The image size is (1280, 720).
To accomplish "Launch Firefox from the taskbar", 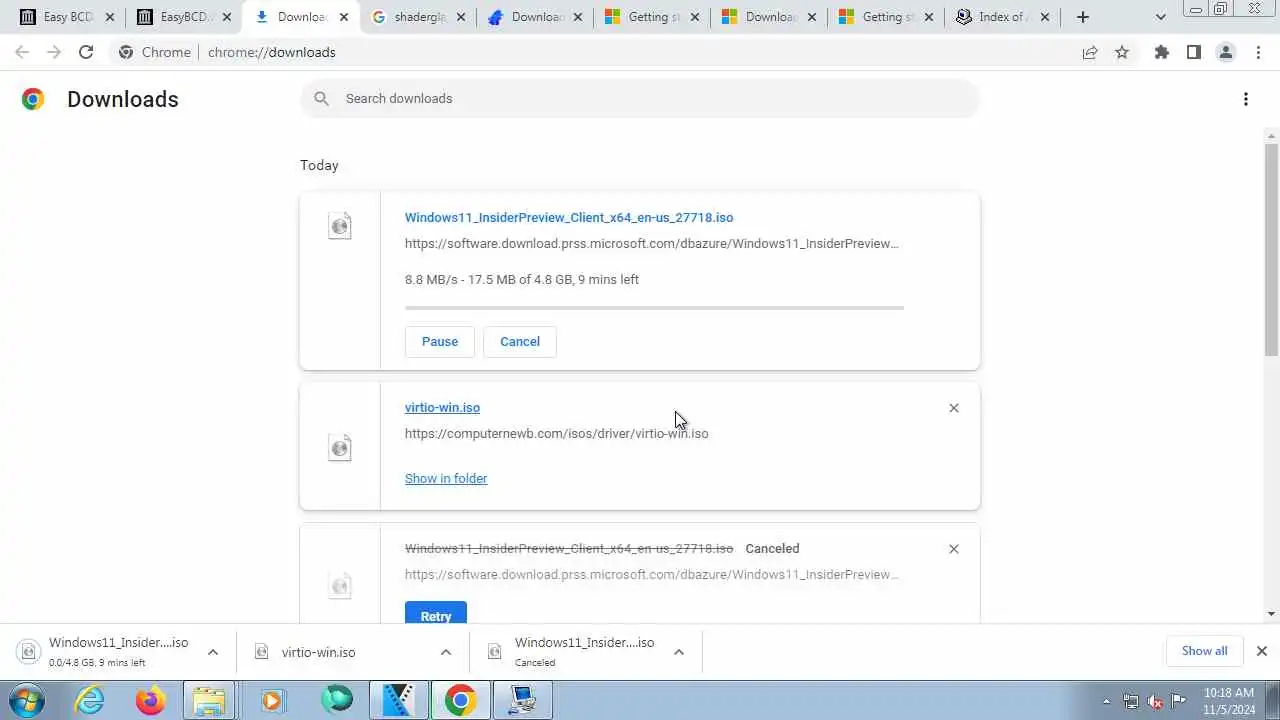I will (151, 700).
